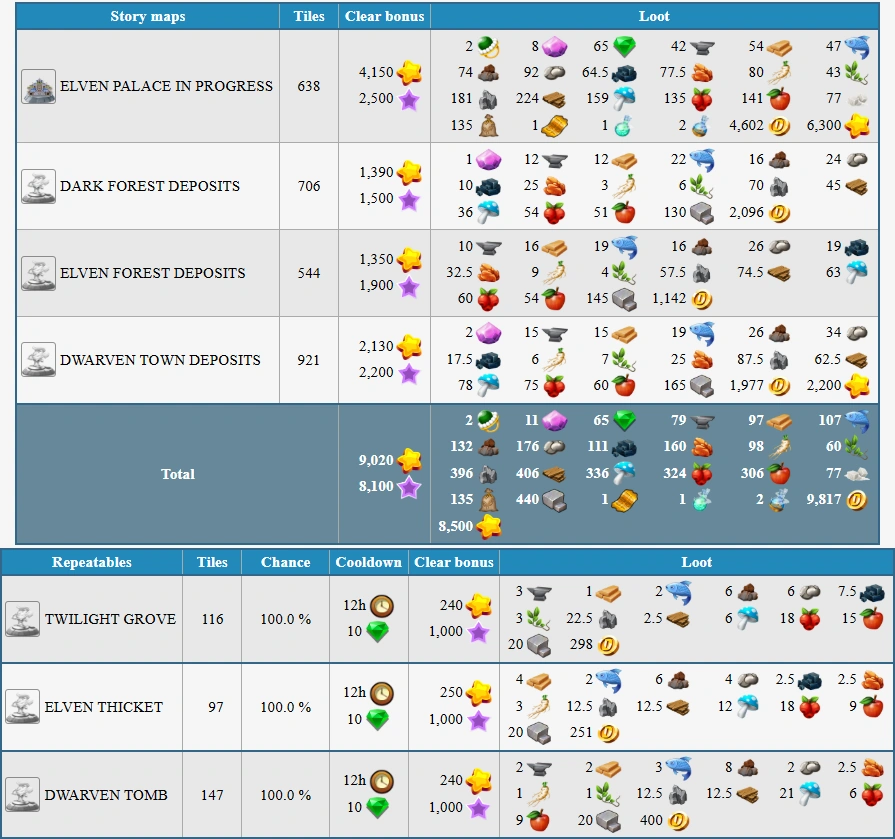Select the ELVEN THICKET name
This screenshot has width=895, height=839.
tap(103, 707)
